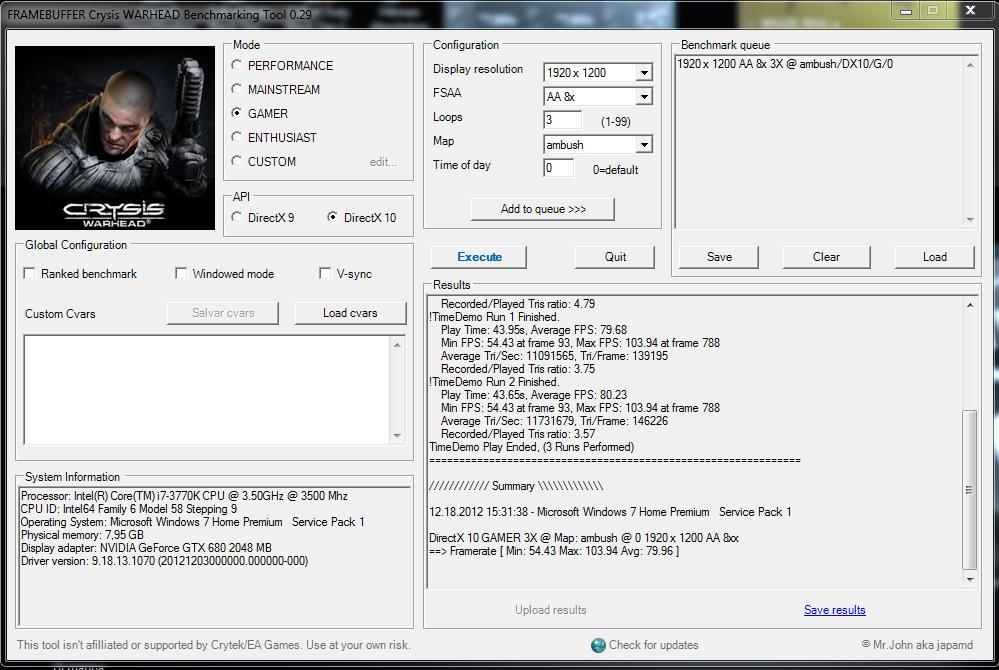Select the queued 1920 x 1200 AA 8x entry
The width and height of the screenshot is (999, 670).
click(x=785, y=64)
